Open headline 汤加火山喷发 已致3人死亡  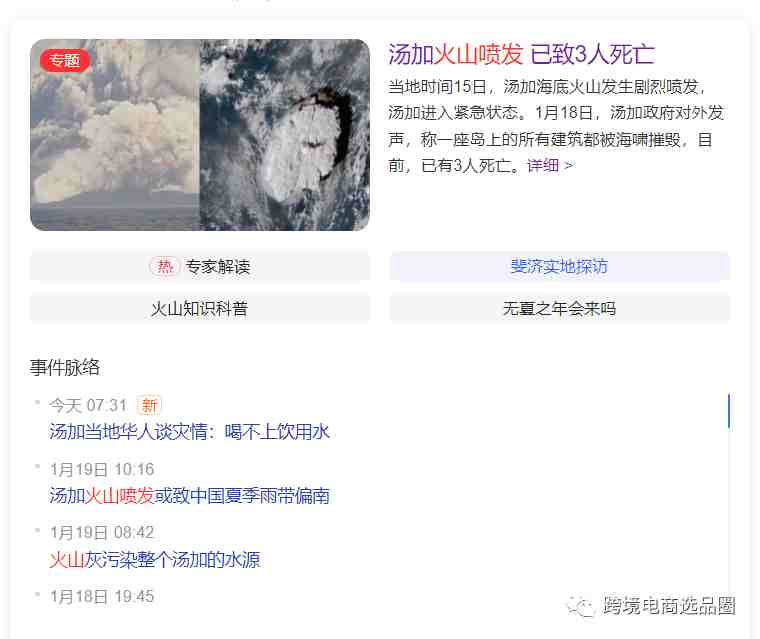tap(522, 54)
